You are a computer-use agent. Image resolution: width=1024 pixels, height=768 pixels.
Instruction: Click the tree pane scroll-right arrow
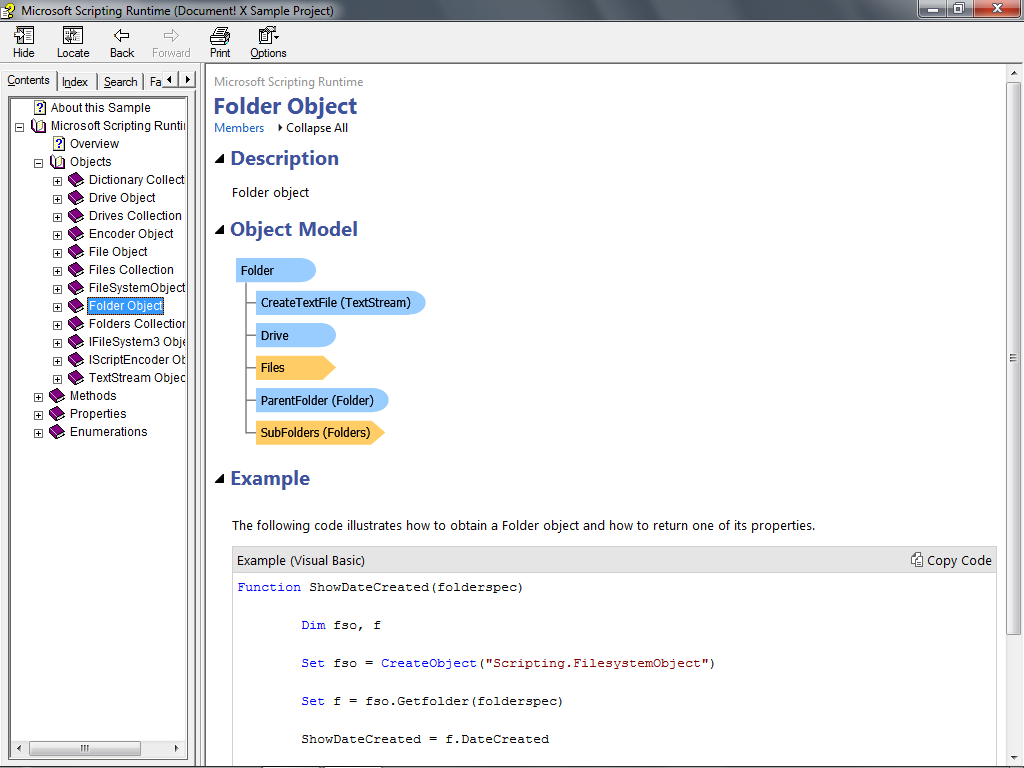pyautogui.click(x=176, y=748)
